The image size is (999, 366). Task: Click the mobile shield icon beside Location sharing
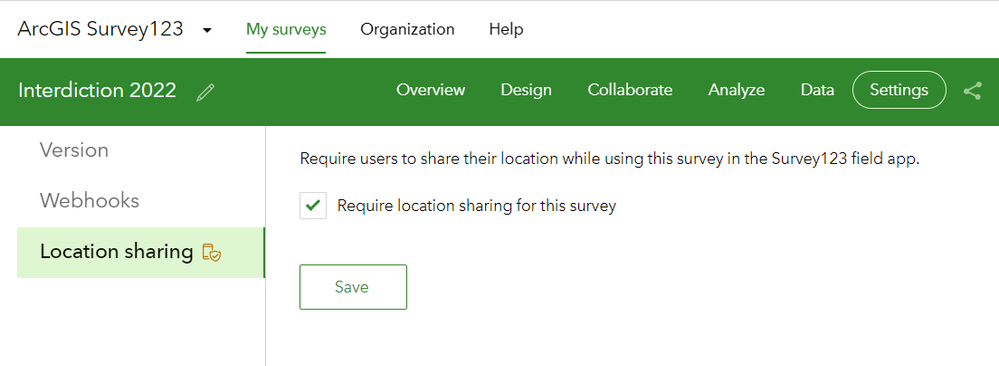click(212, 253)
